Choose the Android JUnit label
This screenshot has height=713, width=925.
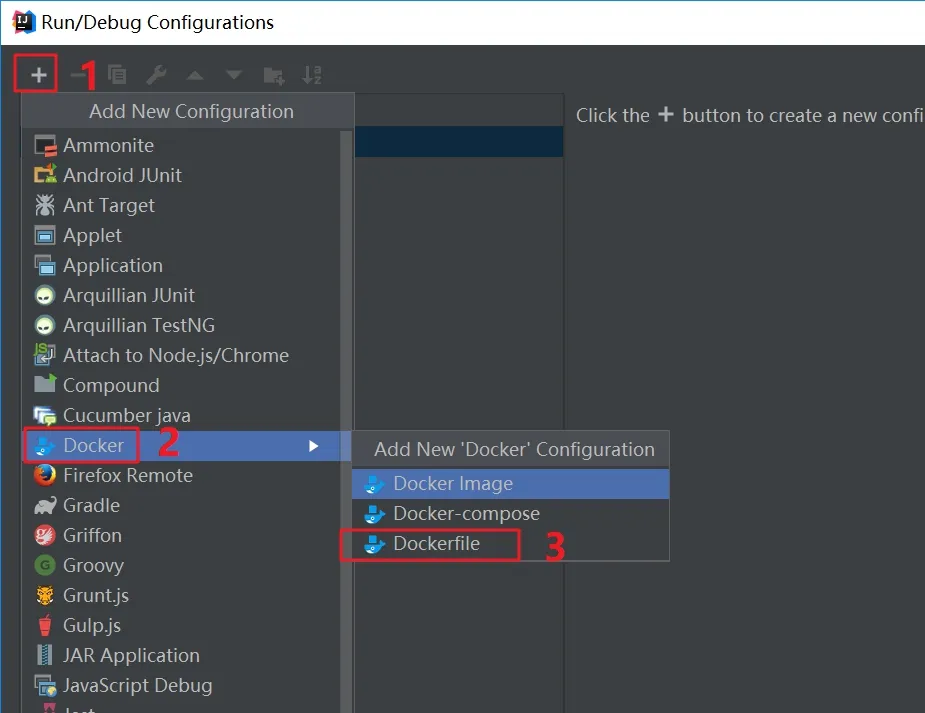(123, 175)
